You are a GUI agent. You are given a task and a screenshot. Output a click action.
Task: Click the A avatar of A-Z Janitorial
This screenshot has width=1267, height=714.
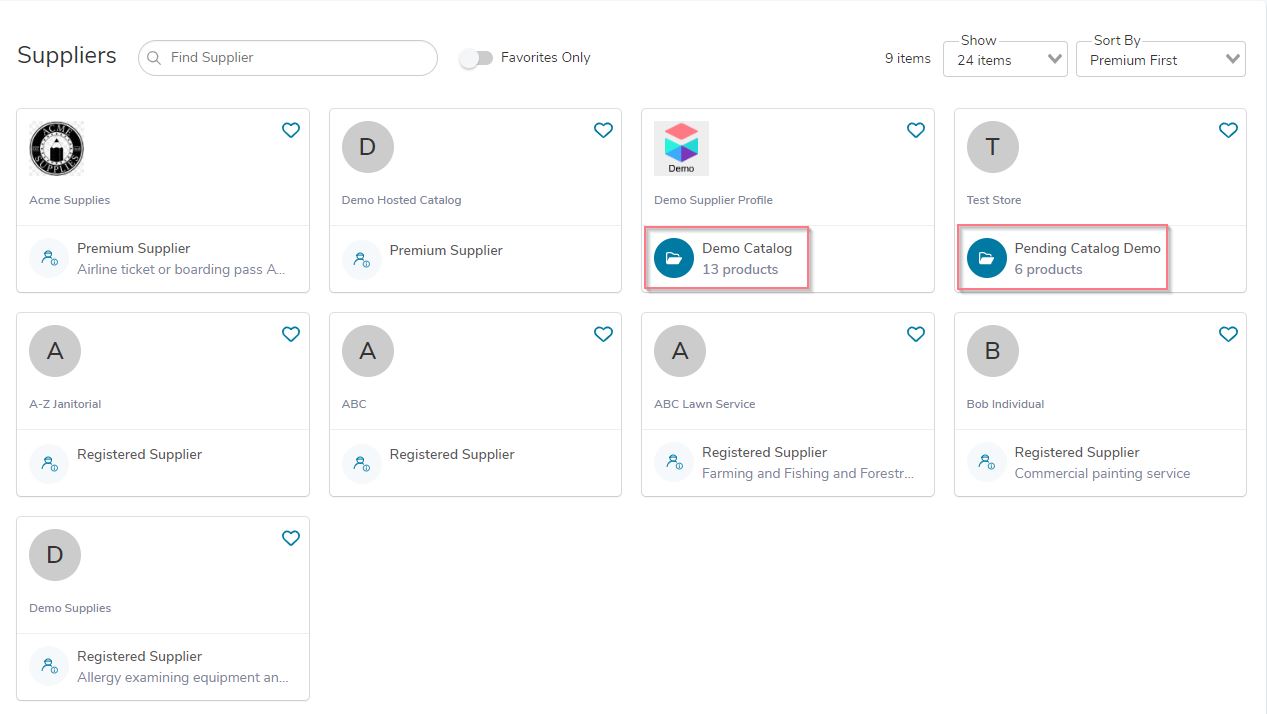coord(55,351)
